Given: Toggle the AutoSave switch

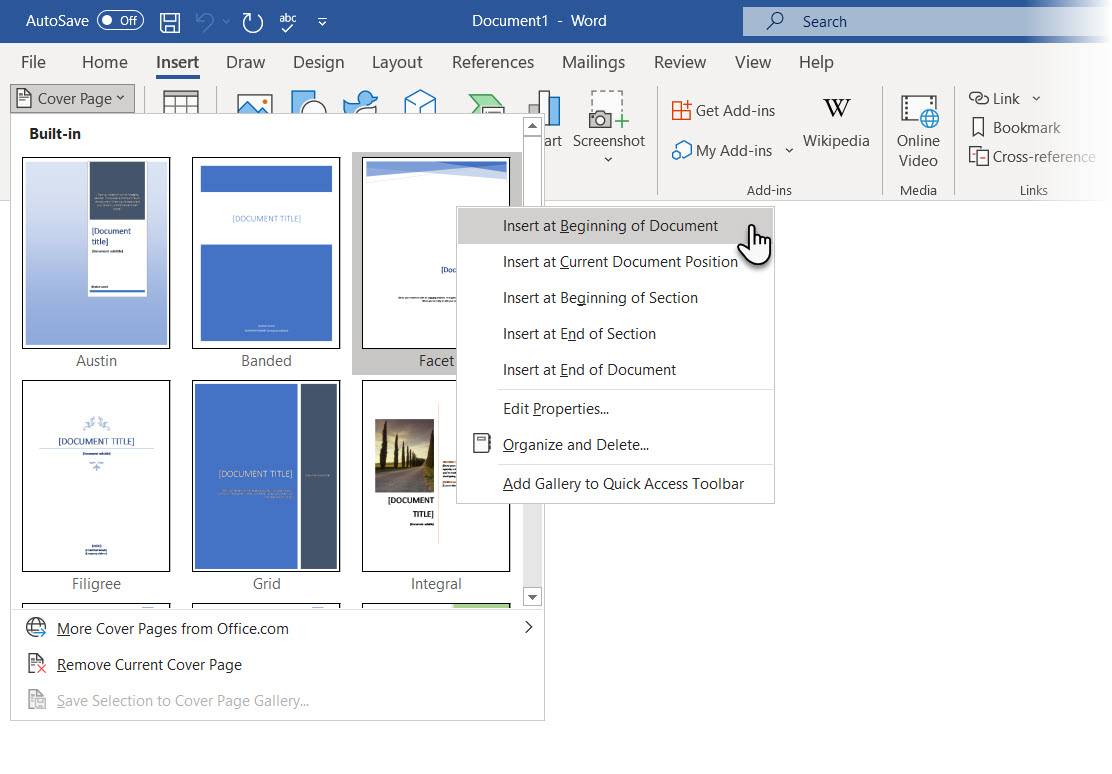Looking at the screenshot, I should pos(120,21).
